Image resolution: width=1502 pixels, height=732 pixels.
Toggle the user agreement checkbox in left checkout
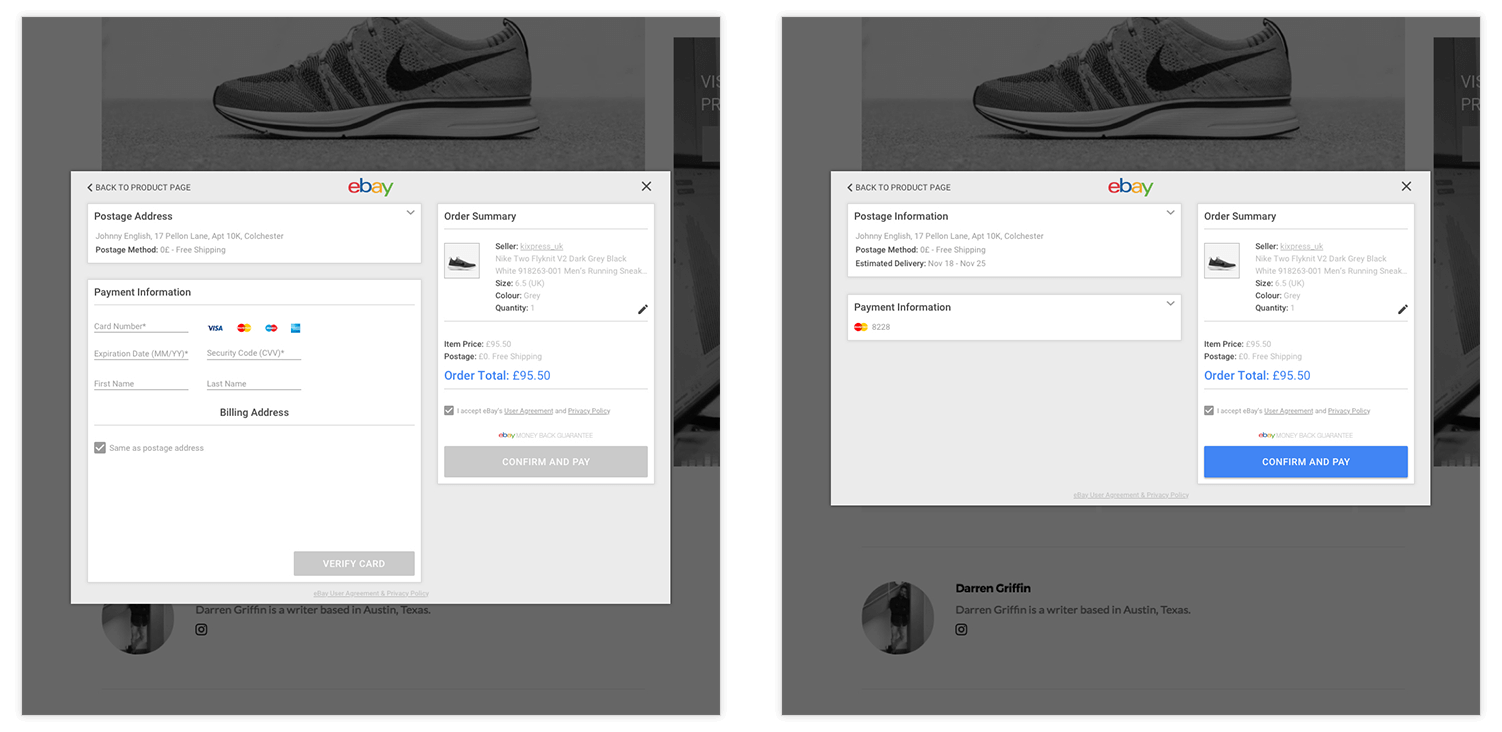[x=449, y=411]
